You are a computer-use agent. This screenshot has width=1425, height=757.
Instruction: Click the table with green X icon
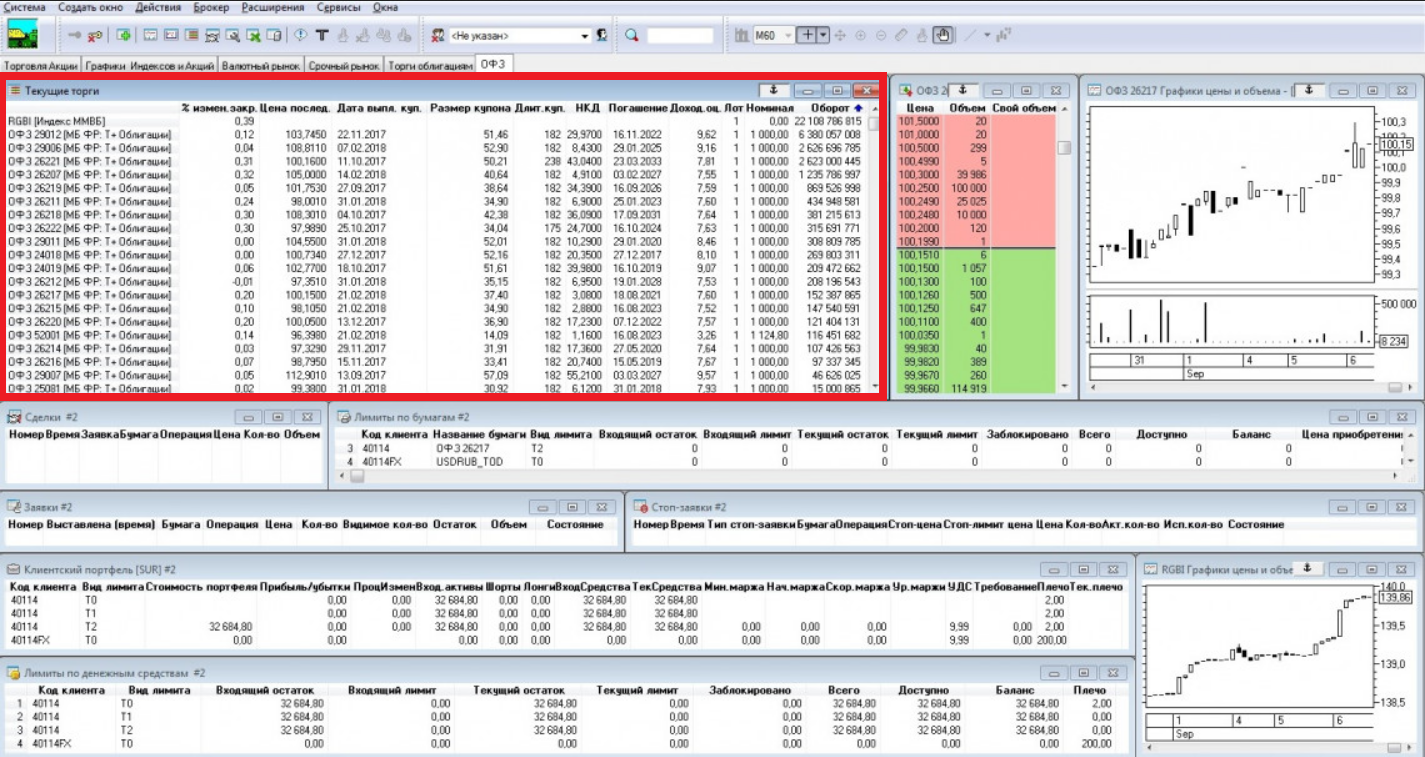click(x=254, y=36)
